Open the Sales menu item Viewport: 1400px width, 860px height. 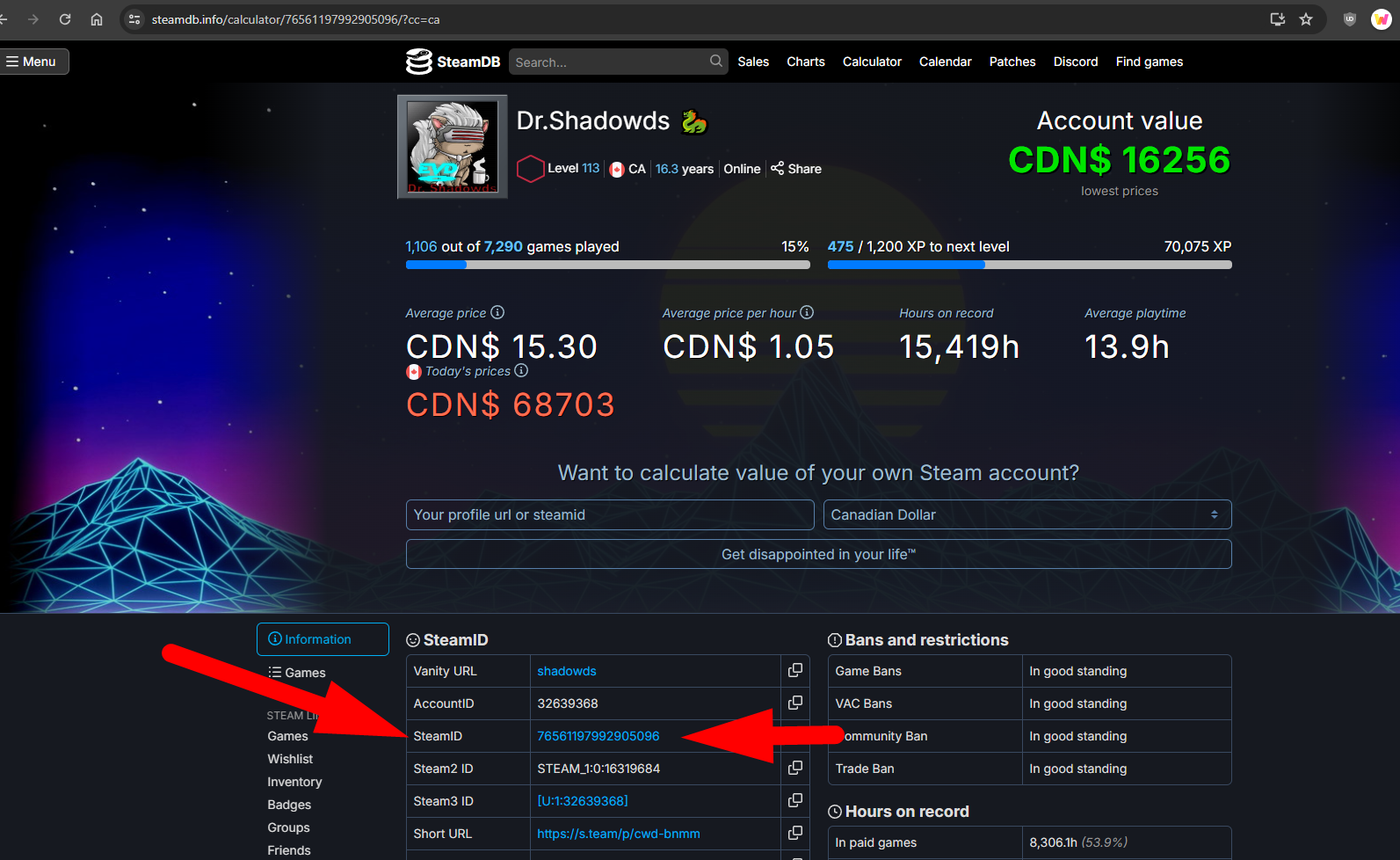[753, 62]
